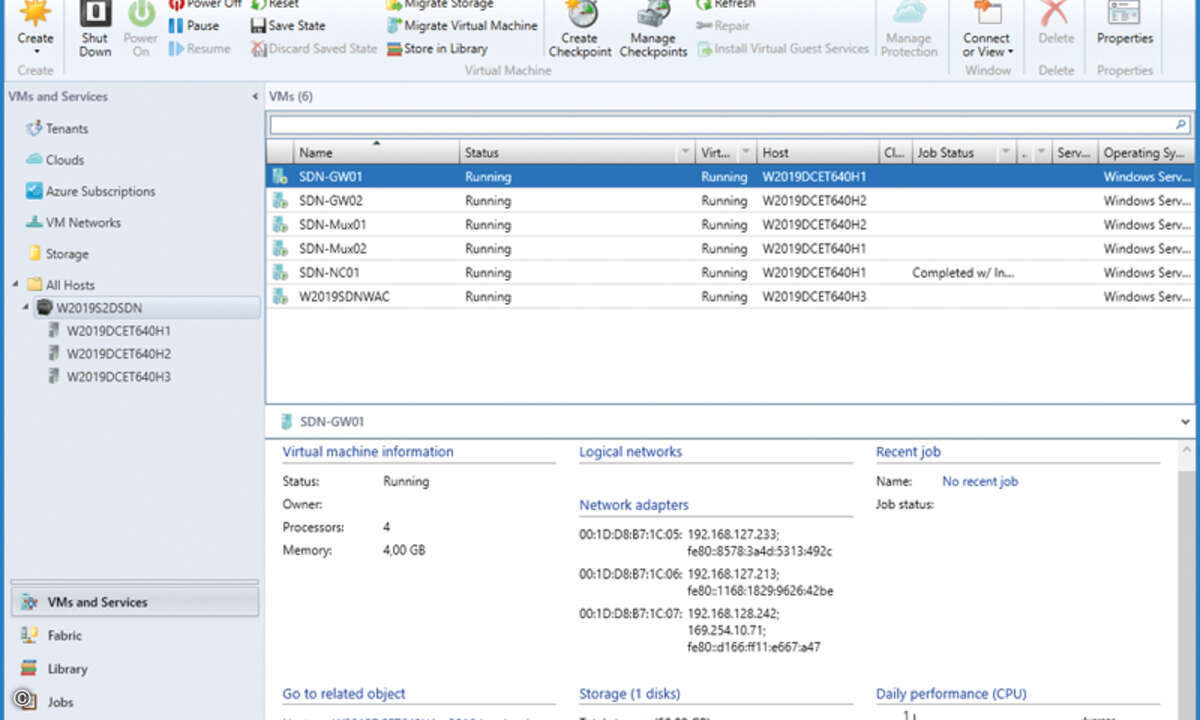Collapse the W2019S2DSDN cluster node
This screenshot has width=1200, height=720.
click(26, 307)
